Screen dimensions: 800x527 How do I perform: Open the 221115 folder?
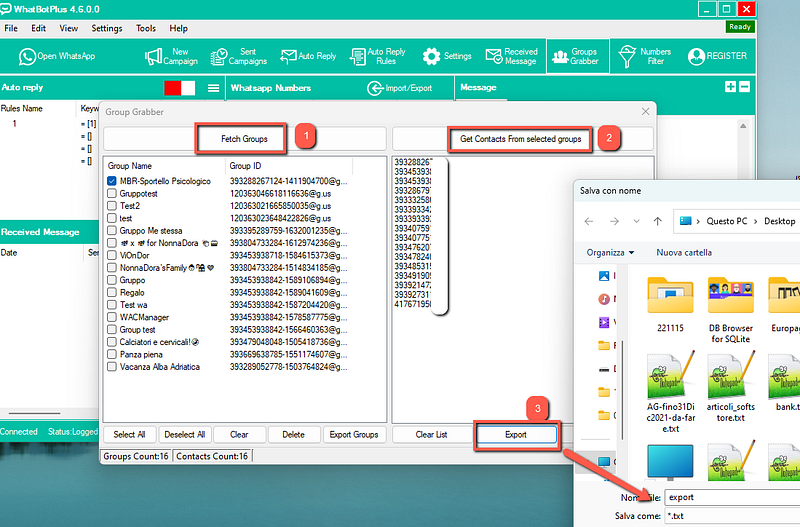click(670, 305)
